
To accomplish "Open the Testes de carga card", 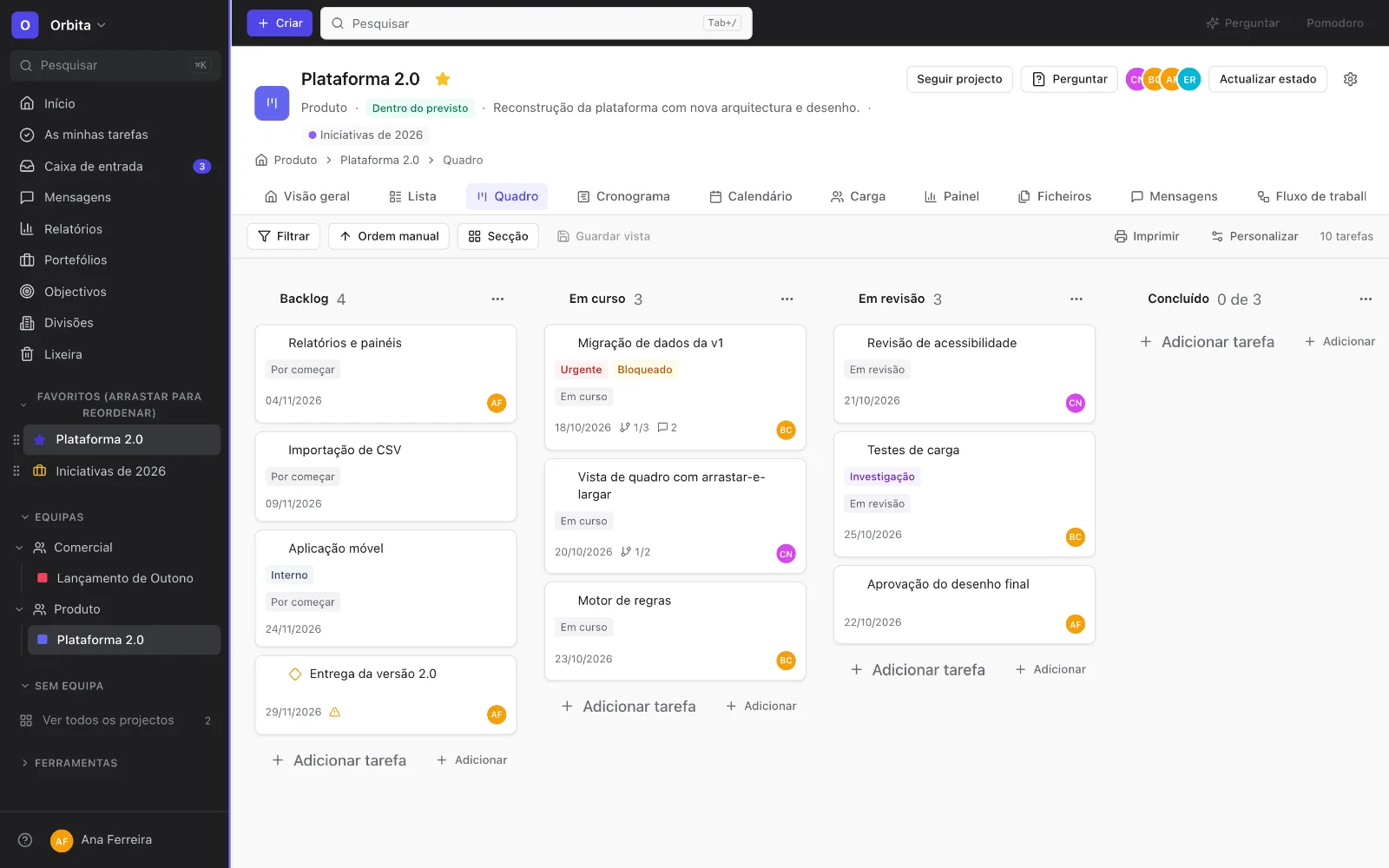I will point(964,494).
